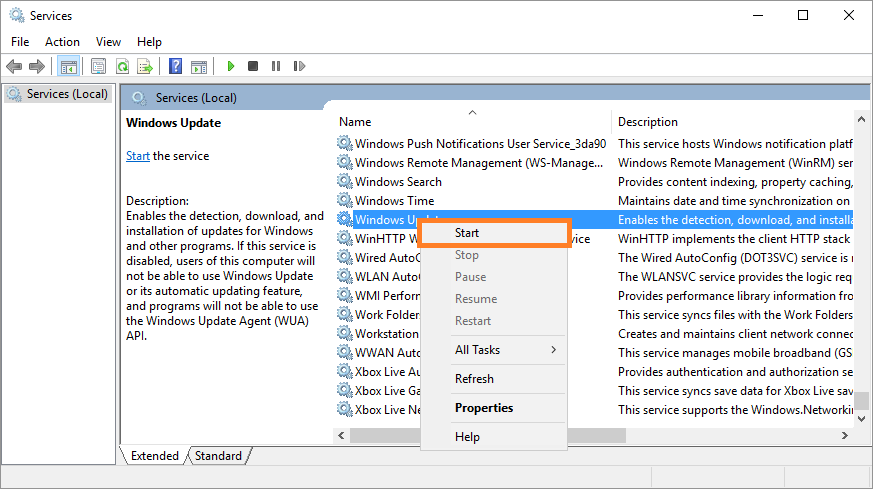
Task: Click the Start the service link
Action: [x=138, y=156]
